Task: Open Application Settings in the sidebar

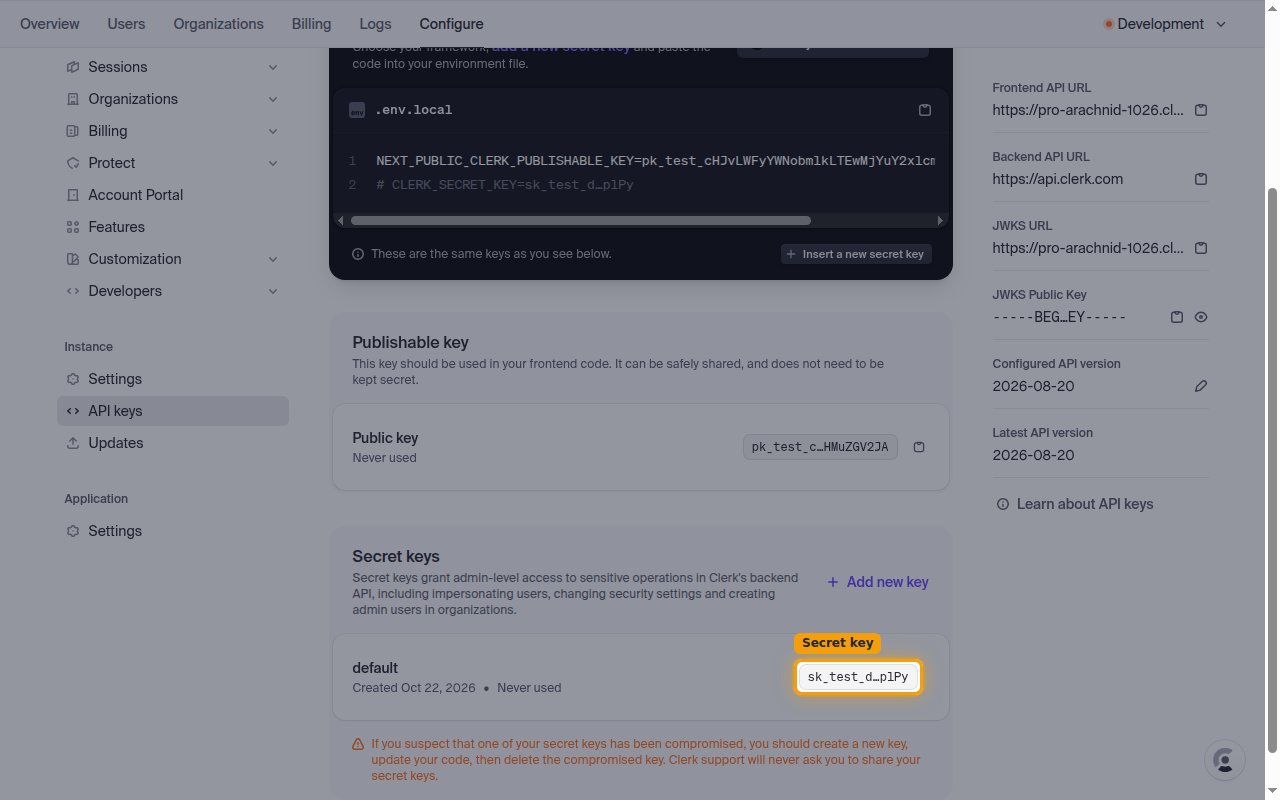Action: 173,531
